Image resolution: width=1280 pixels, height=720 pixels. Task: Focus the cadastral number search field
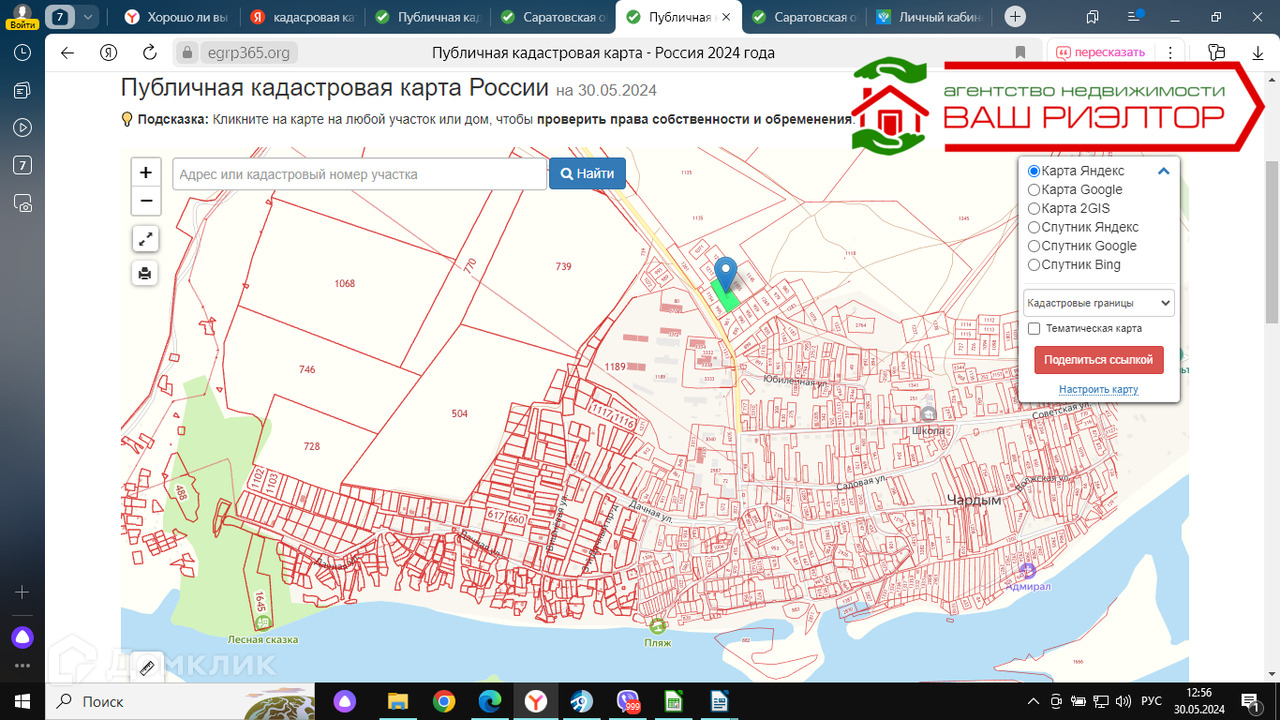tap(360, 174)
